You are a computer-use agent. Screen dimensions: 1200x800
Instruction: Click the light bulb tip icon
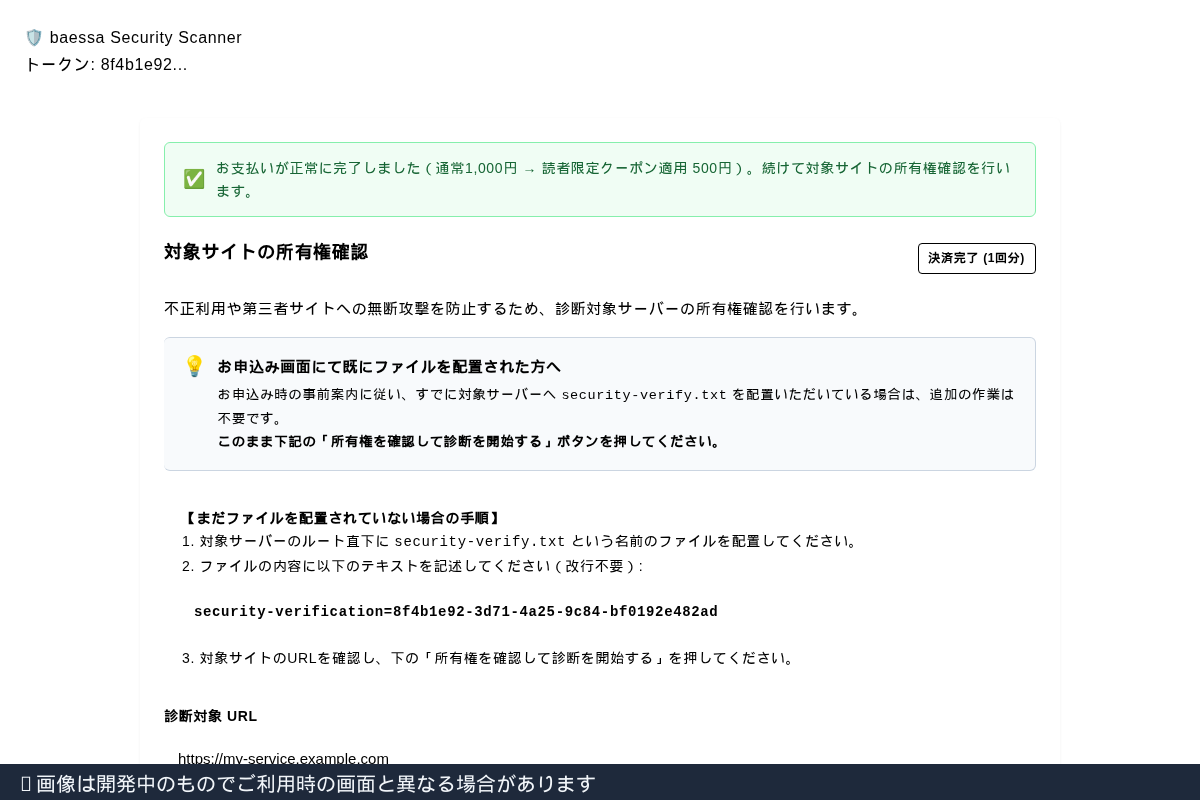point(194,366)
